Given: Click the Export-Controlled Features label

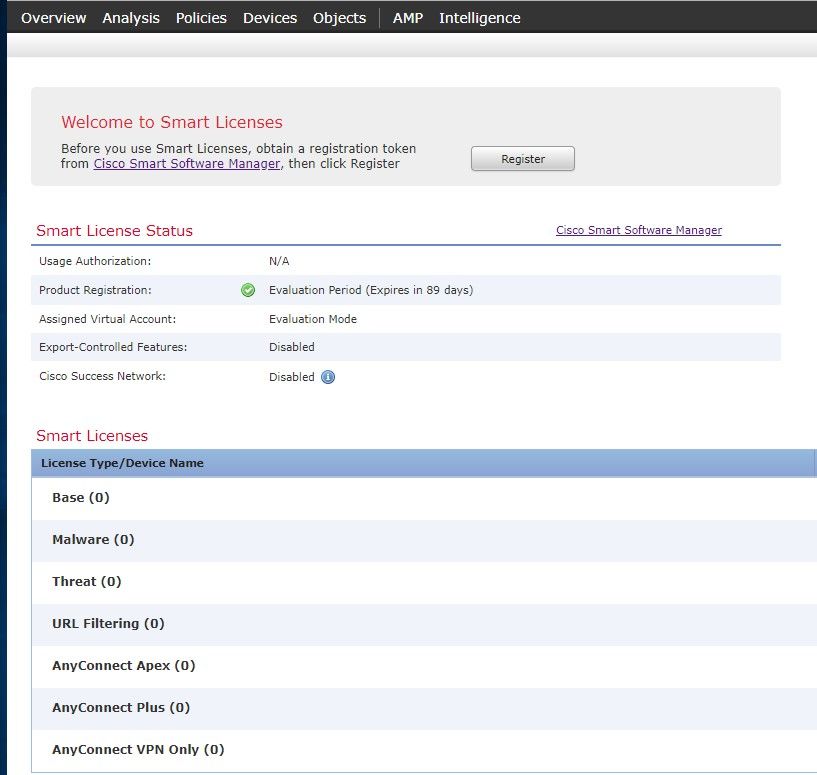Looking at the screenshot, I should 113,347.
